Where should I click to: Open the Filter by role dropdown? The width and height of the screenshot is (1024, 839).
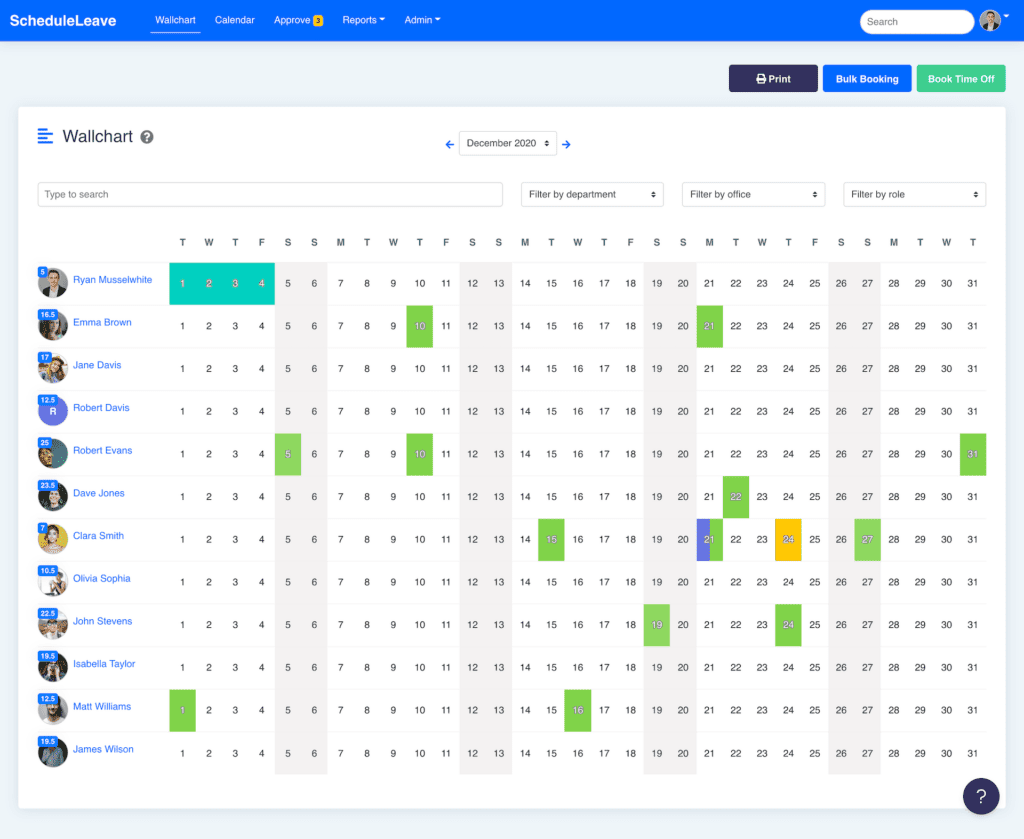(914, 194)
